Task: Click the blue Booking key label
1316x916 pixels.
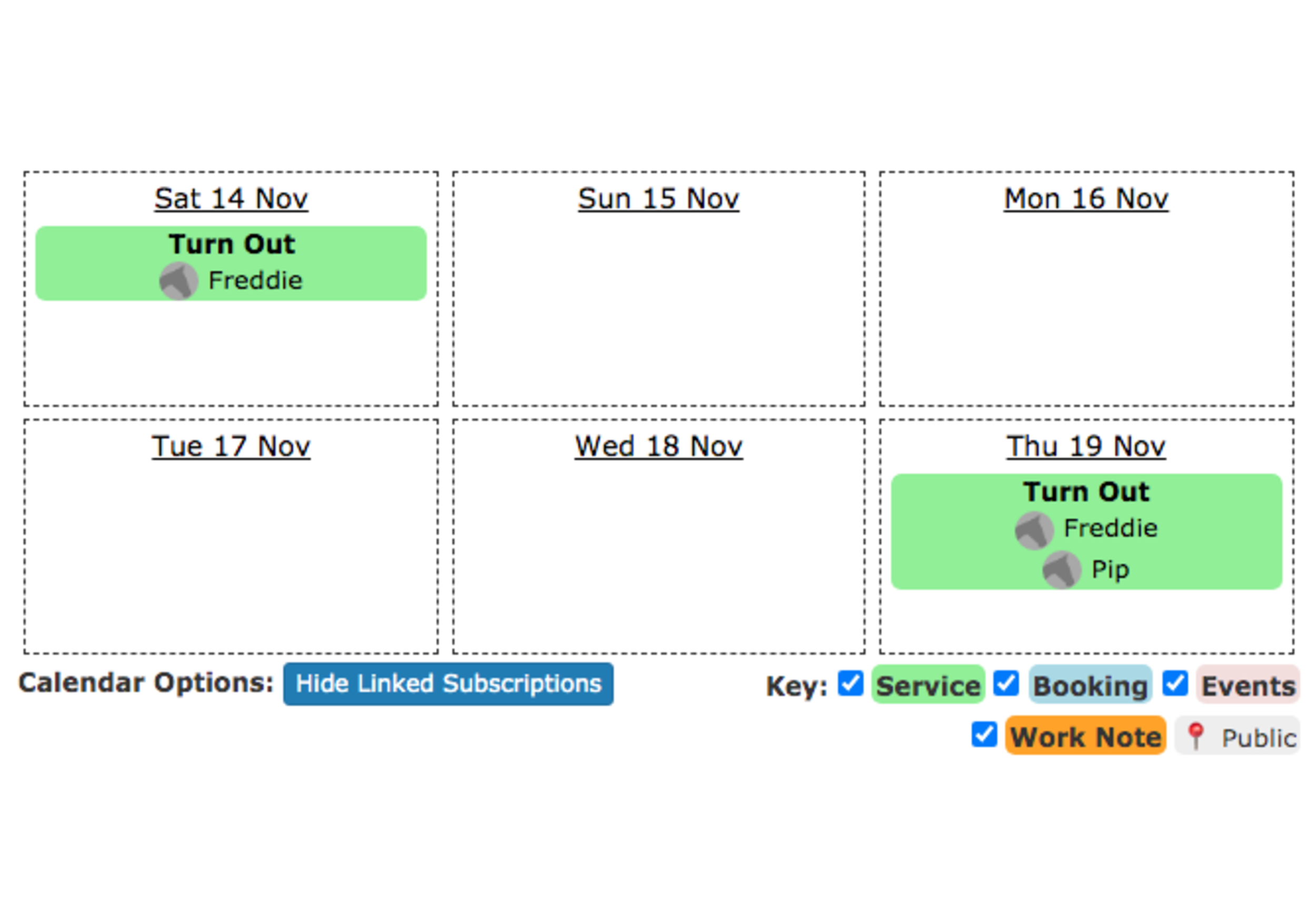Action: click(x=1090, y=685)
